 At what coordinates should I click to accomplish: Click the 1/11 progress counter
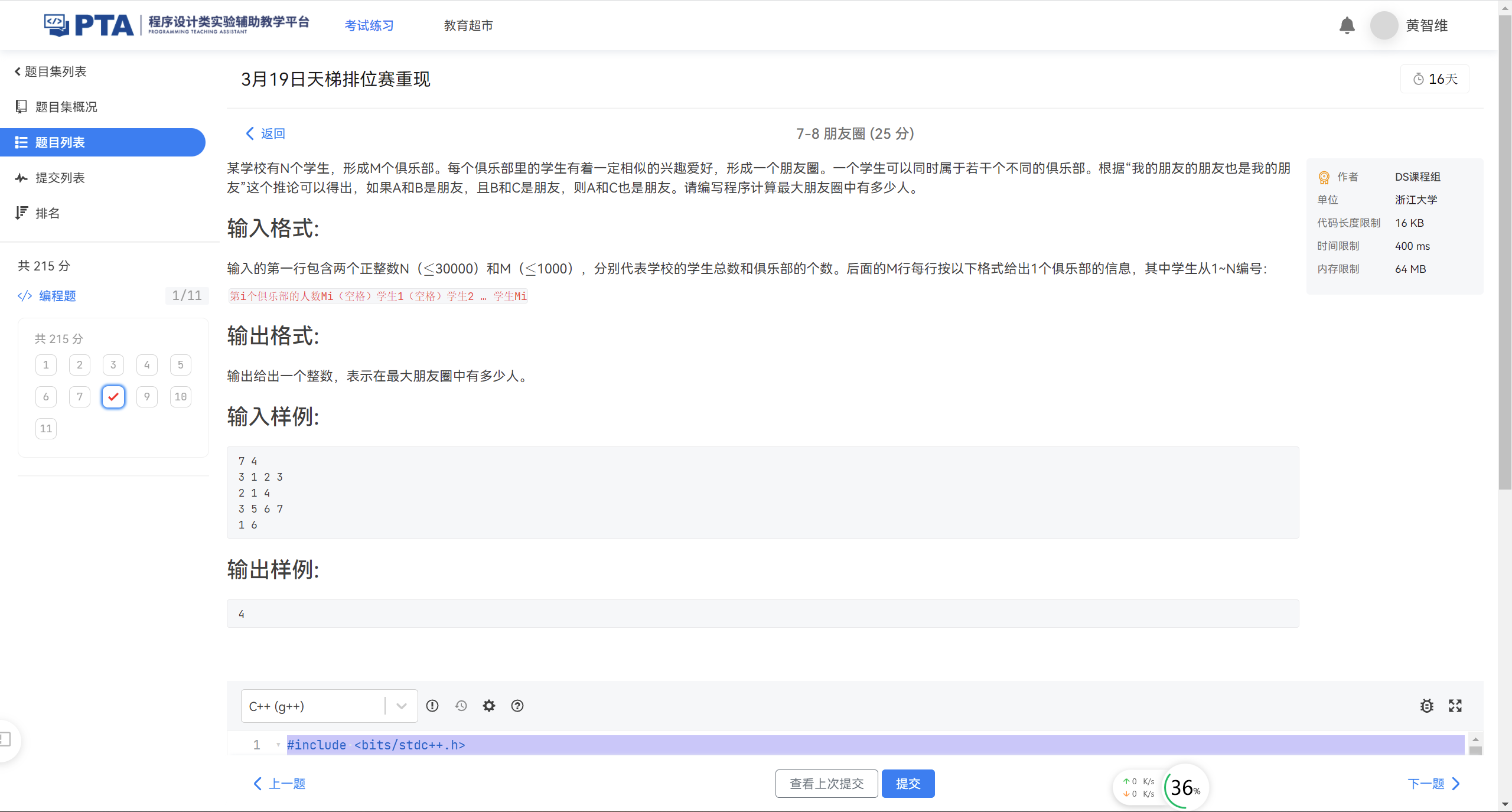click(x=187, y=296)
